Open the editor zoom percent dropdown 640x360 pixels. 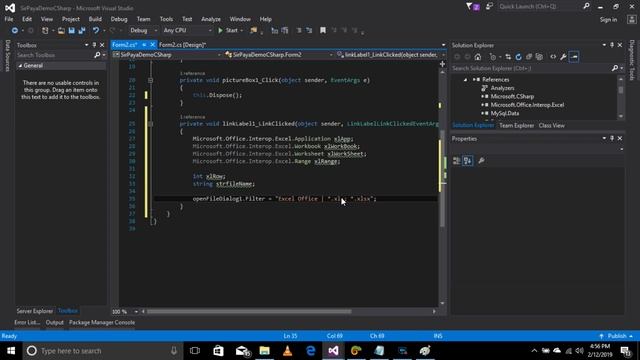tap(136, 311)
